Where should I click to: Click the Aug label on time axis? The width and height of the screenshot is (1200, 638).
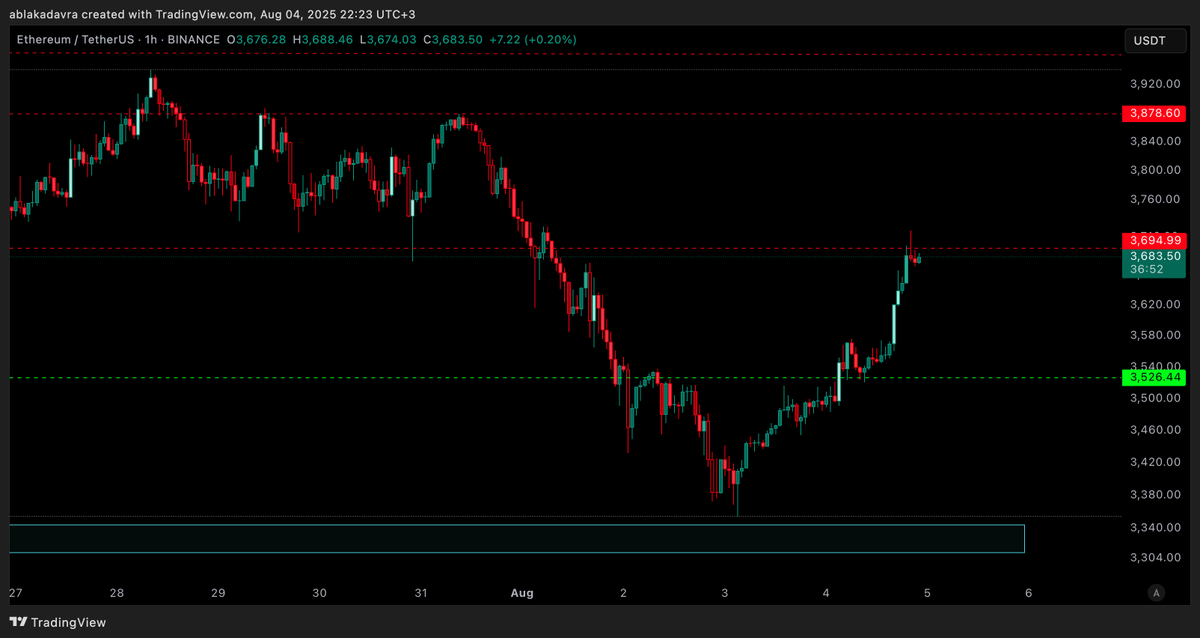point(522,593)
